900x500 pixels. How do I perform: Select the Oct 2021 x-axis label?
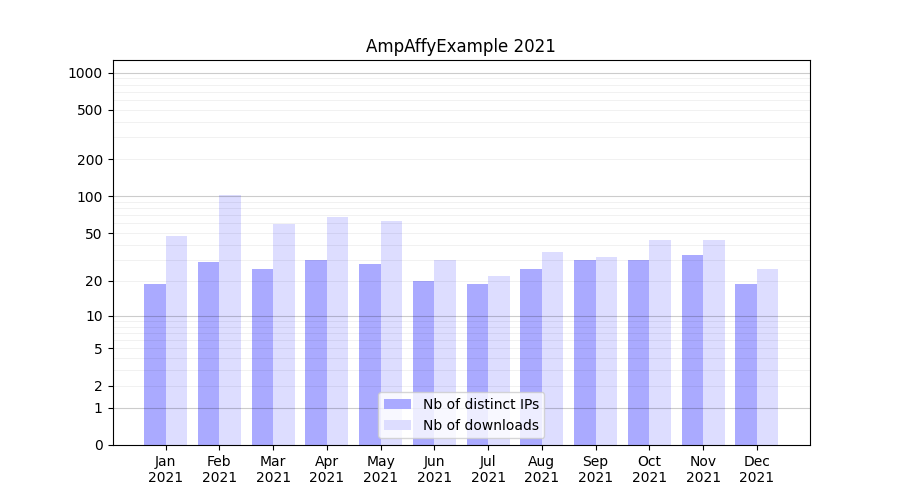tap(649, 469)
